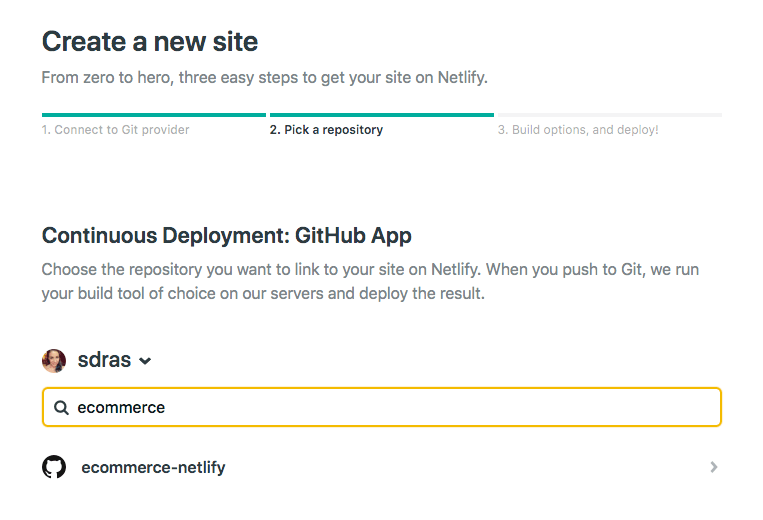Open step 3 Build options, and deploy!
The width and height of the screenshot is (763, 520).
pos(578,130)
